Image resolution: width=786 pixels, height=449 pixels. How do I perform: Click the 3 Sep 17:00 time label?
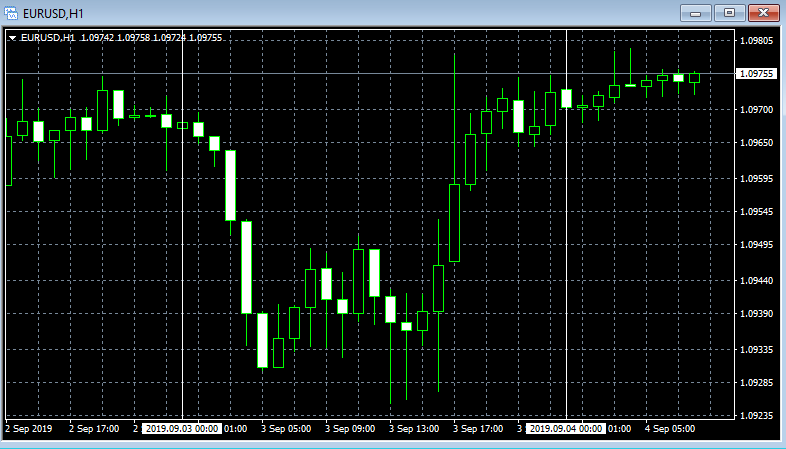pos(478,428)
